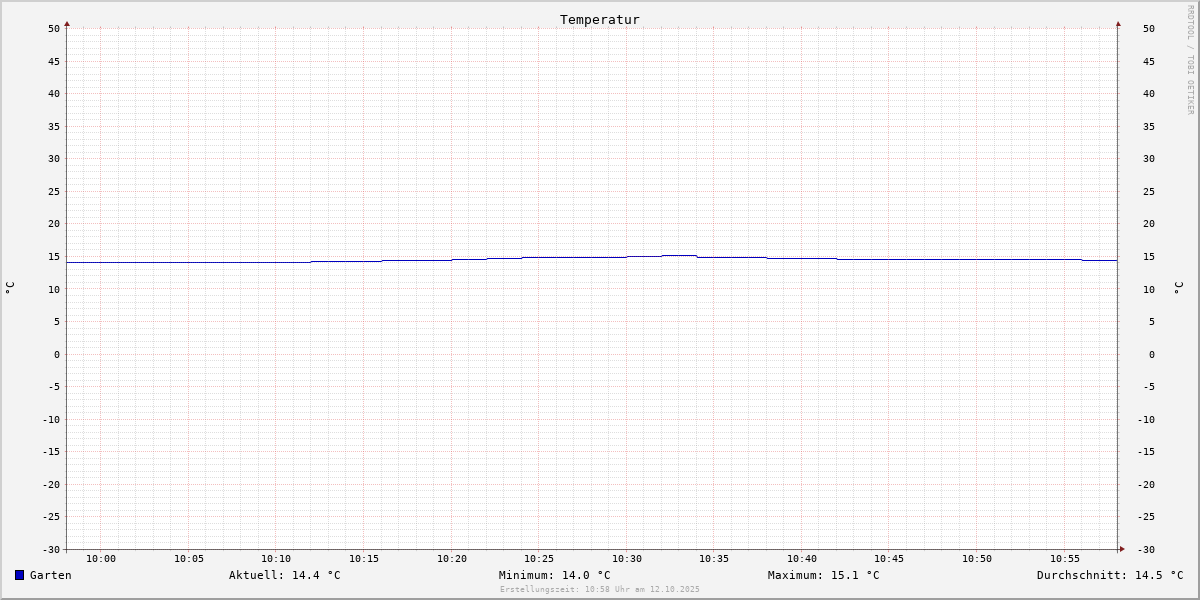Image resolution: width=1200 pixels, height=600 pixels.
Task: Click the 10:20 time axis label
Action: pyautogui.click(x=452, y=559)
